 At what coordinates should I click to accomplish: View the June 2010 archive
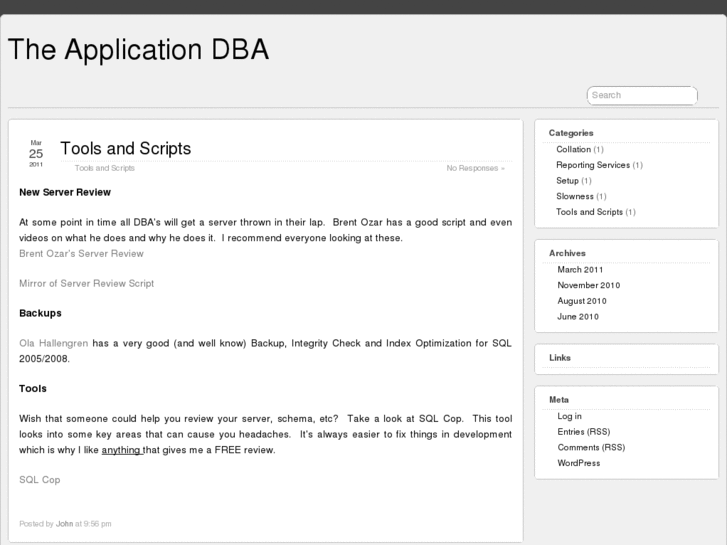click(578, 317)
